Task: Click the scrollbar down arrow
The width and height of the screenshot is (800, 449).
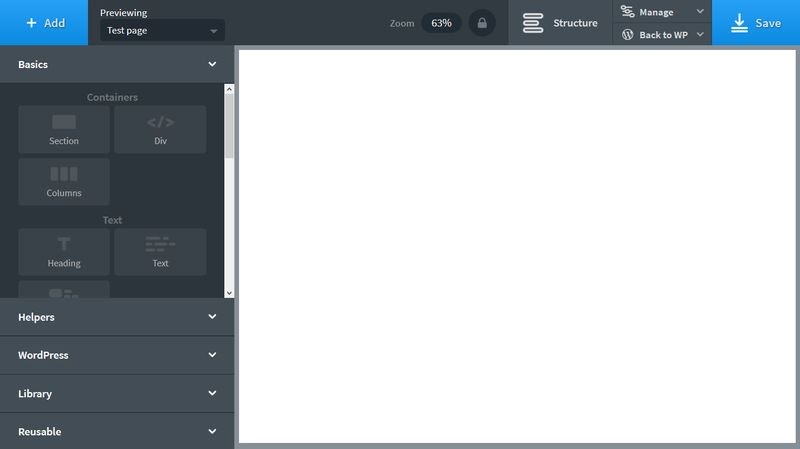Action: click(229, 293)
